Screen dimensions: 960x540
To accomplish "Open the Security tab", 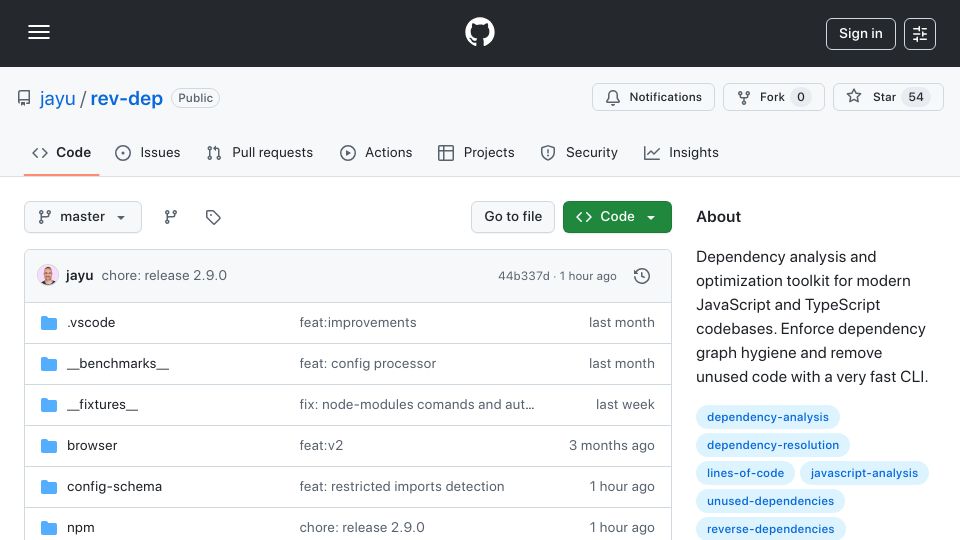I will pos(579,152).
